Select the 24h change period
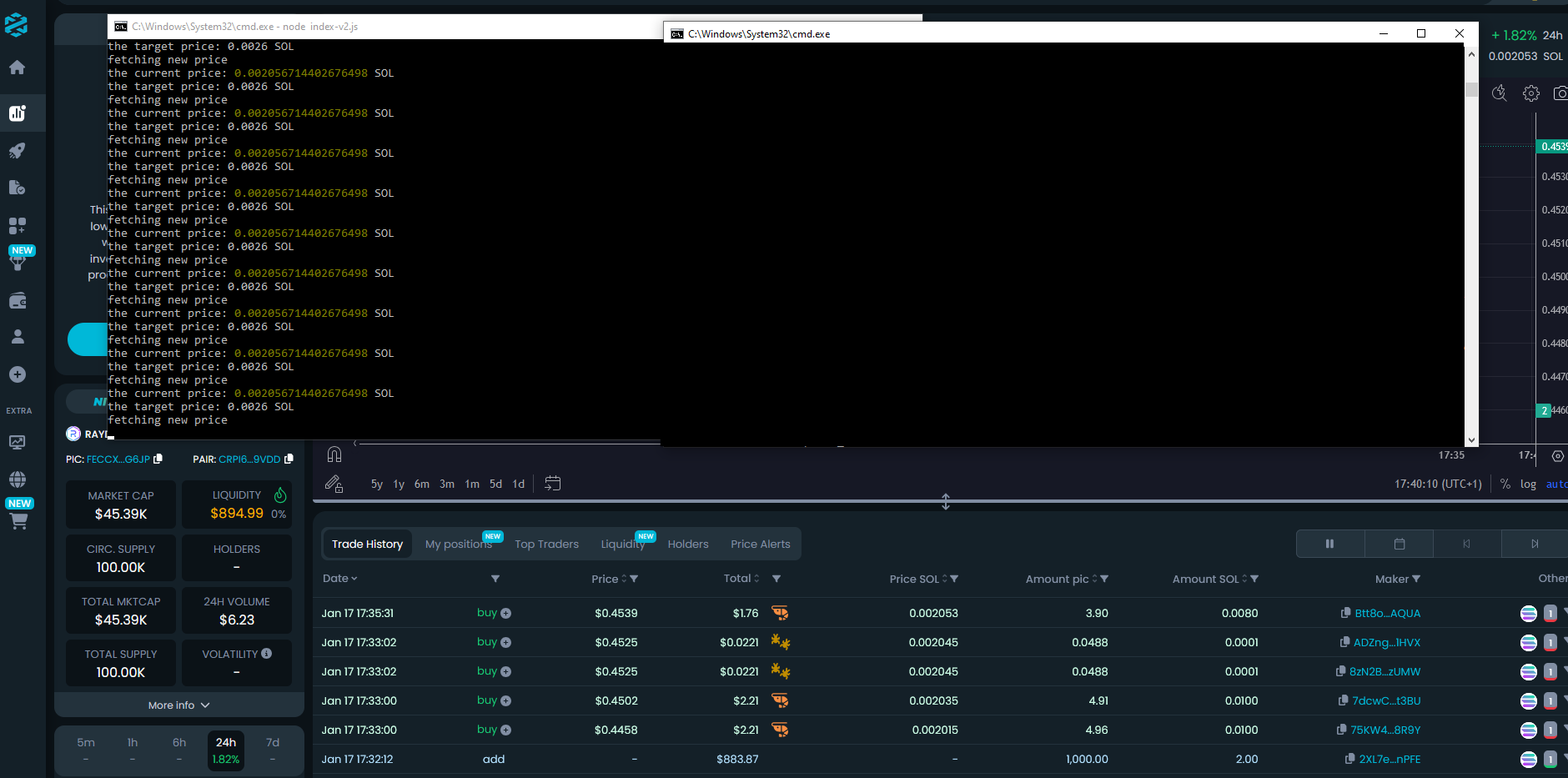 pos(226,750)
